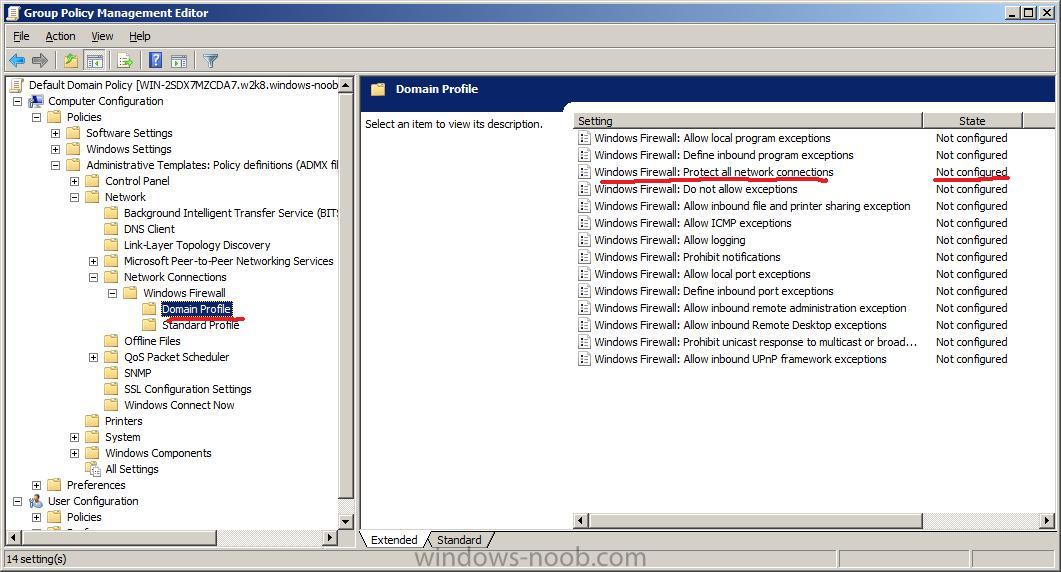Select Link-Layer Topology Discovery folder
The width and height of the screenshot is (1061, 572).
pos(197,245)
